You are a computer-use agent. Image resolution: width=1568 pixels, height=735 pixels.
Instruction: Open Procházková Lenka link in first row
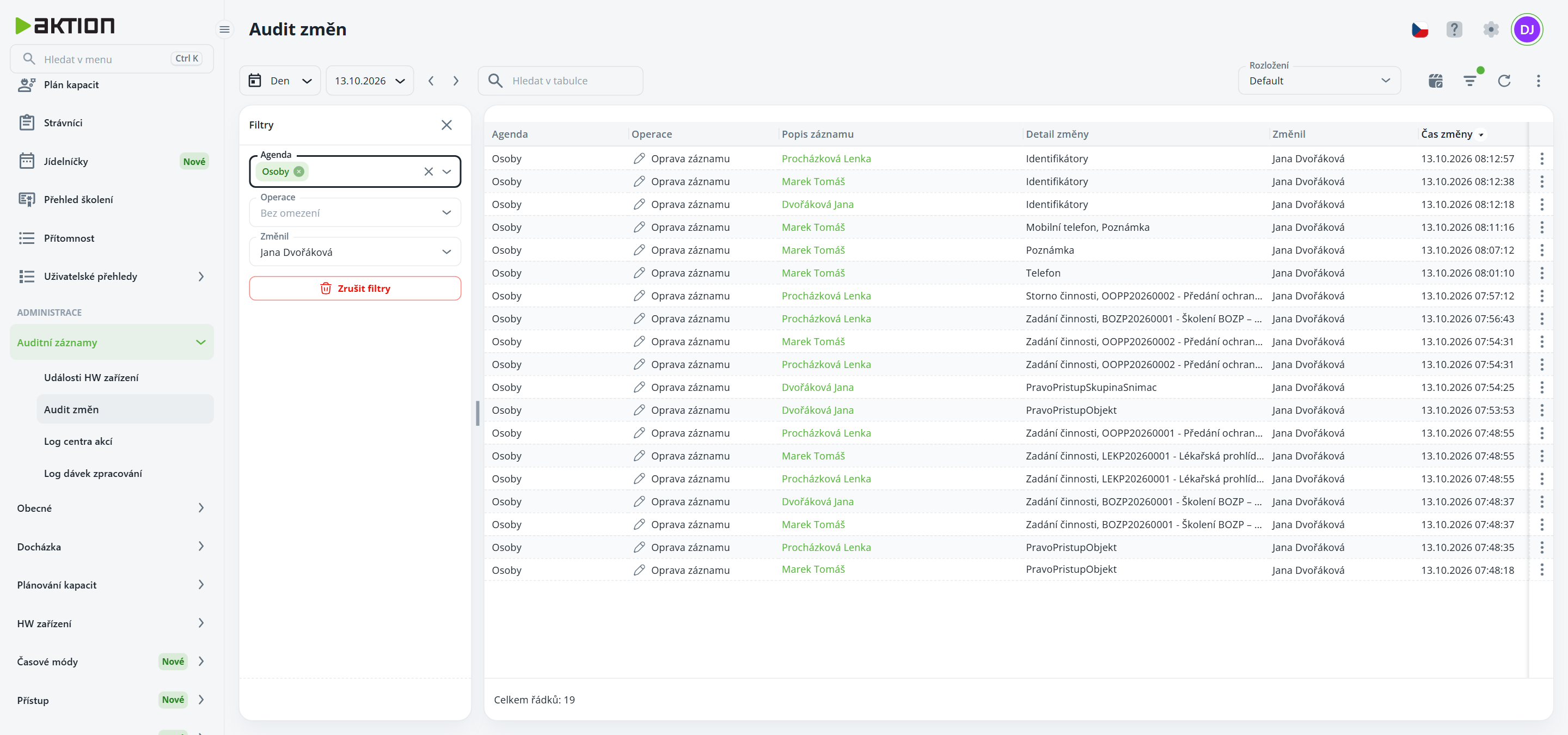(x=826, y=159)
